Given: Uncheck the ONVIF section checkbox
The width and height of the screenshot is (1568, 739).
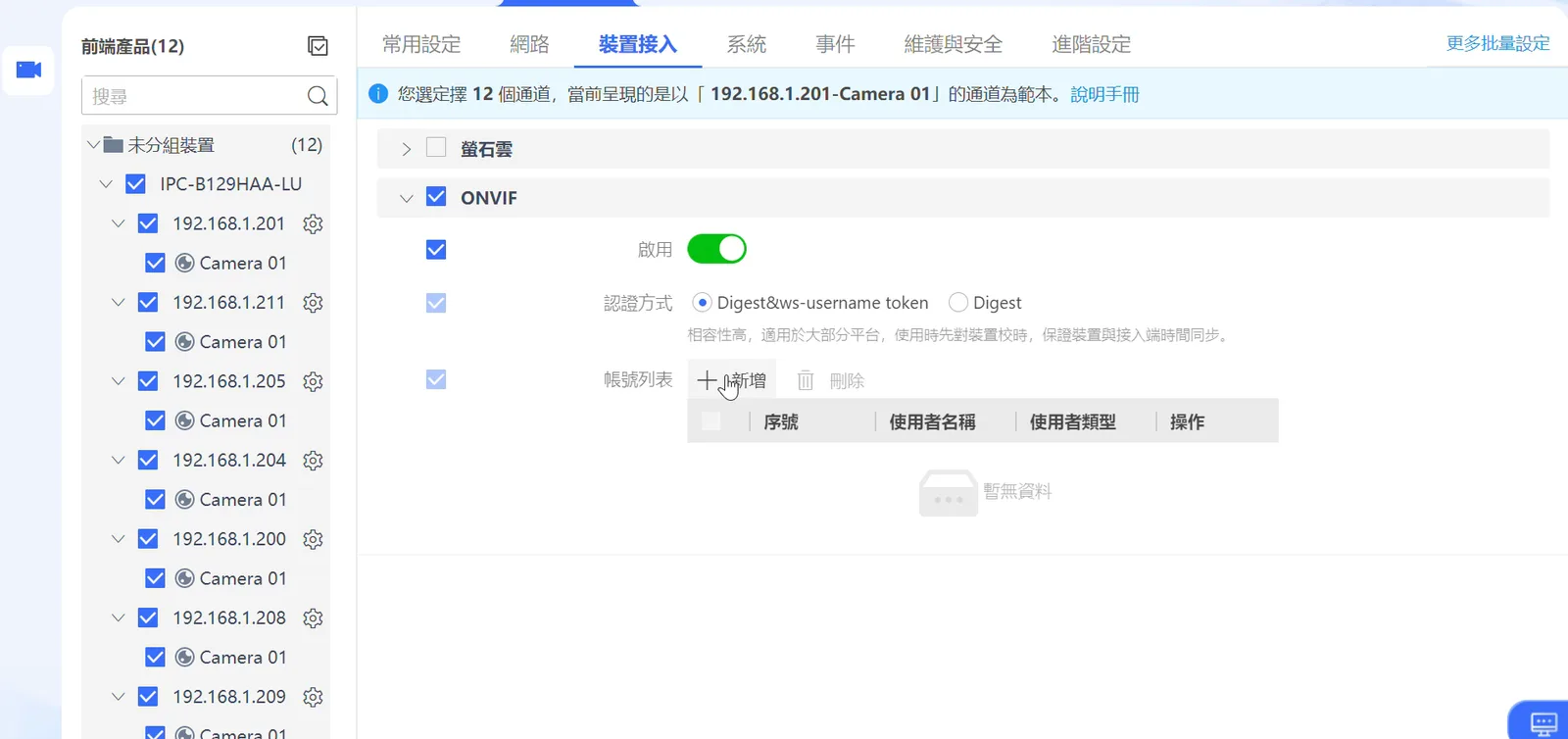Looking at the screenshot, I should tap(436, 197).
